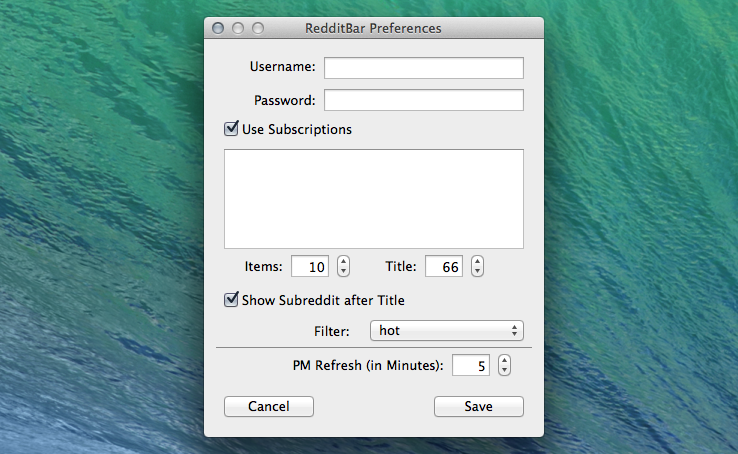Image resolution: width=738 pixels, height=454 pixels.
Task: Click the Cancel button
Action: 269,406
